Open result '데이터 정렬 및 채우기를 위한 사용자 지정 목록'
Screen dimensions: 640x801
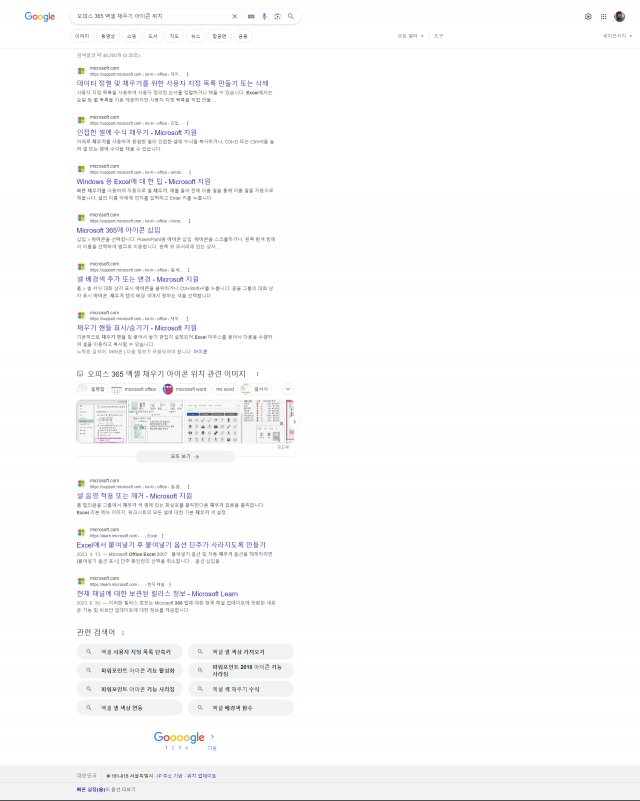click(x=172, y=83)
